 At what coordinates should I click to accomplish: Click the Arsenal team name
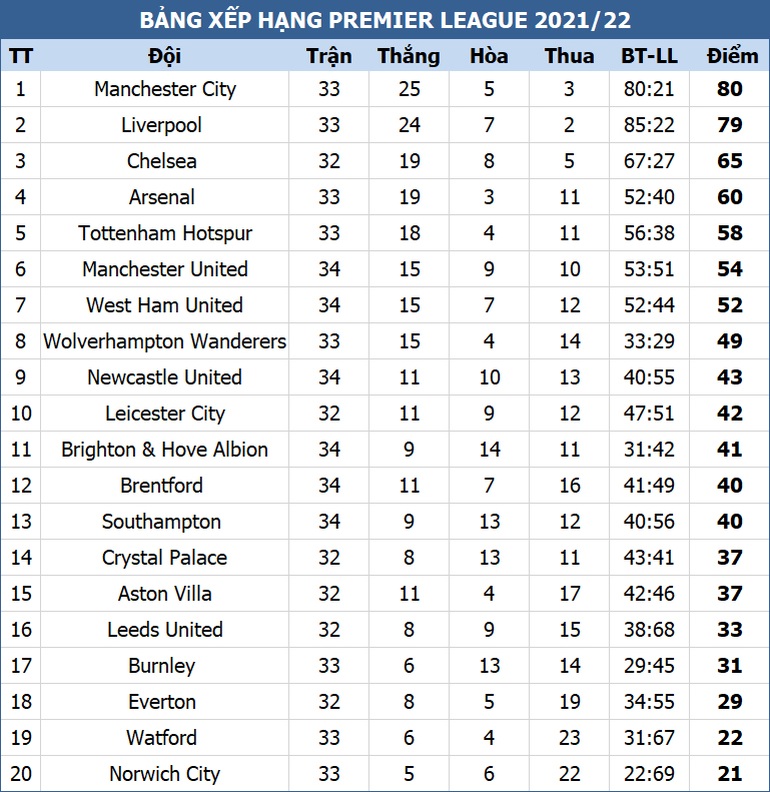pos(162,197)
